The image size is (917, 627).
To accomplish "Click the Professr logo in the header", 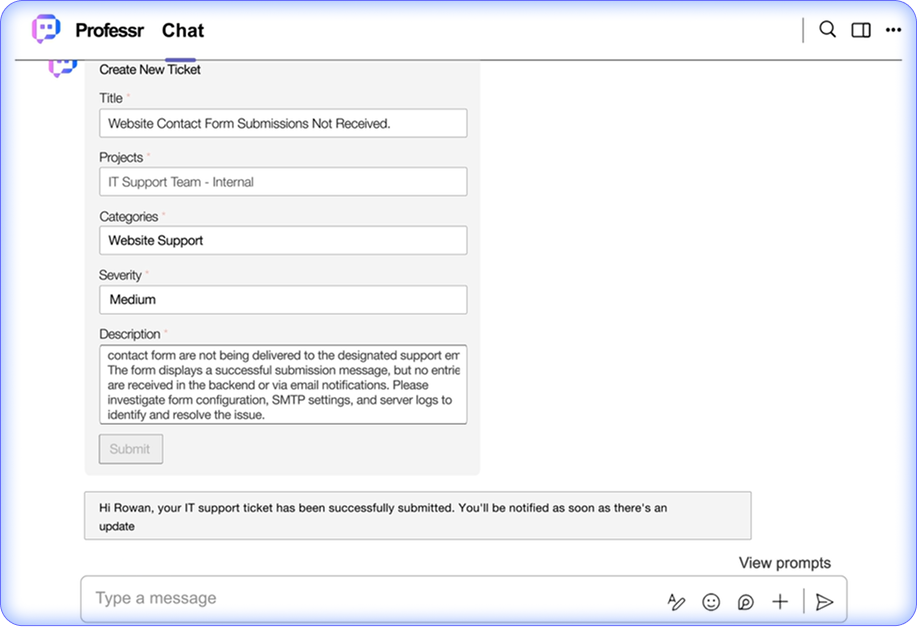I will [46, 30].
